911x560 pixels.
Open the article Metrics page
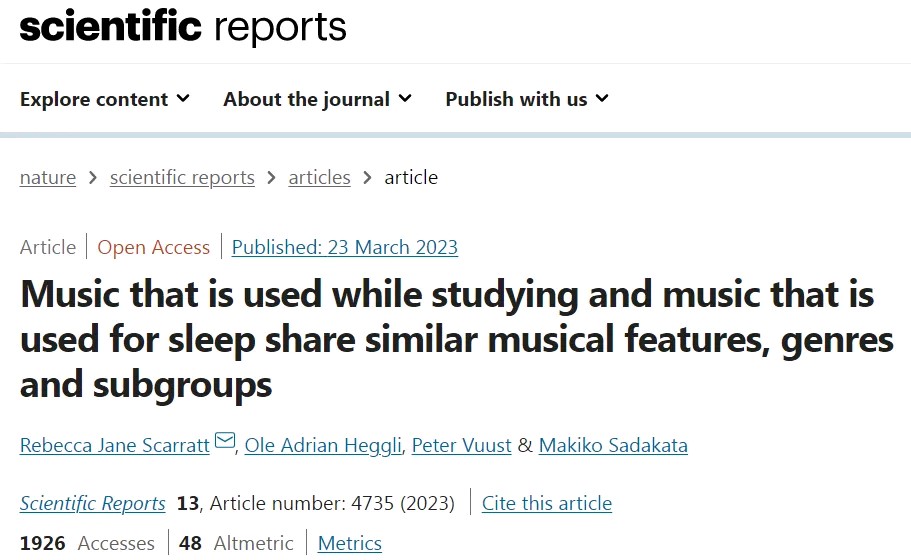coord(350,544)
